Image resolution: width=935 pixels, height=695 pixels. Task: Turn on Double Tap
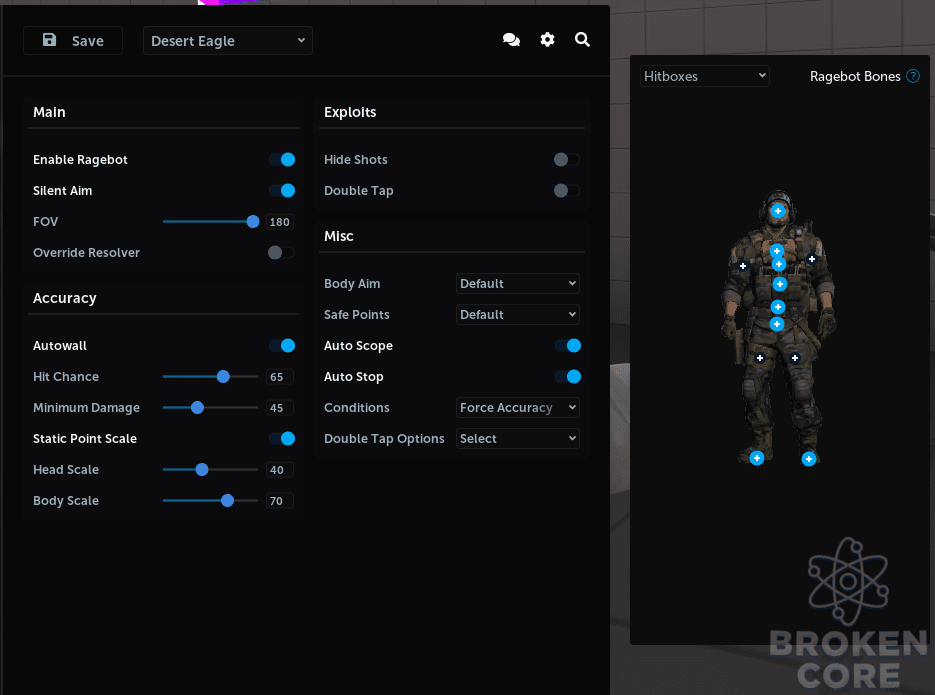tap(566, 191)
